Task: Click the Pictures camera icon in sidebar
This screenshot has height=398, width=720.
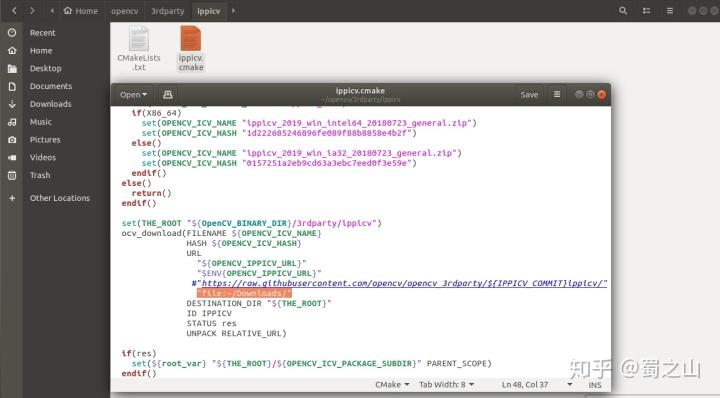Action: click(12, 140)
